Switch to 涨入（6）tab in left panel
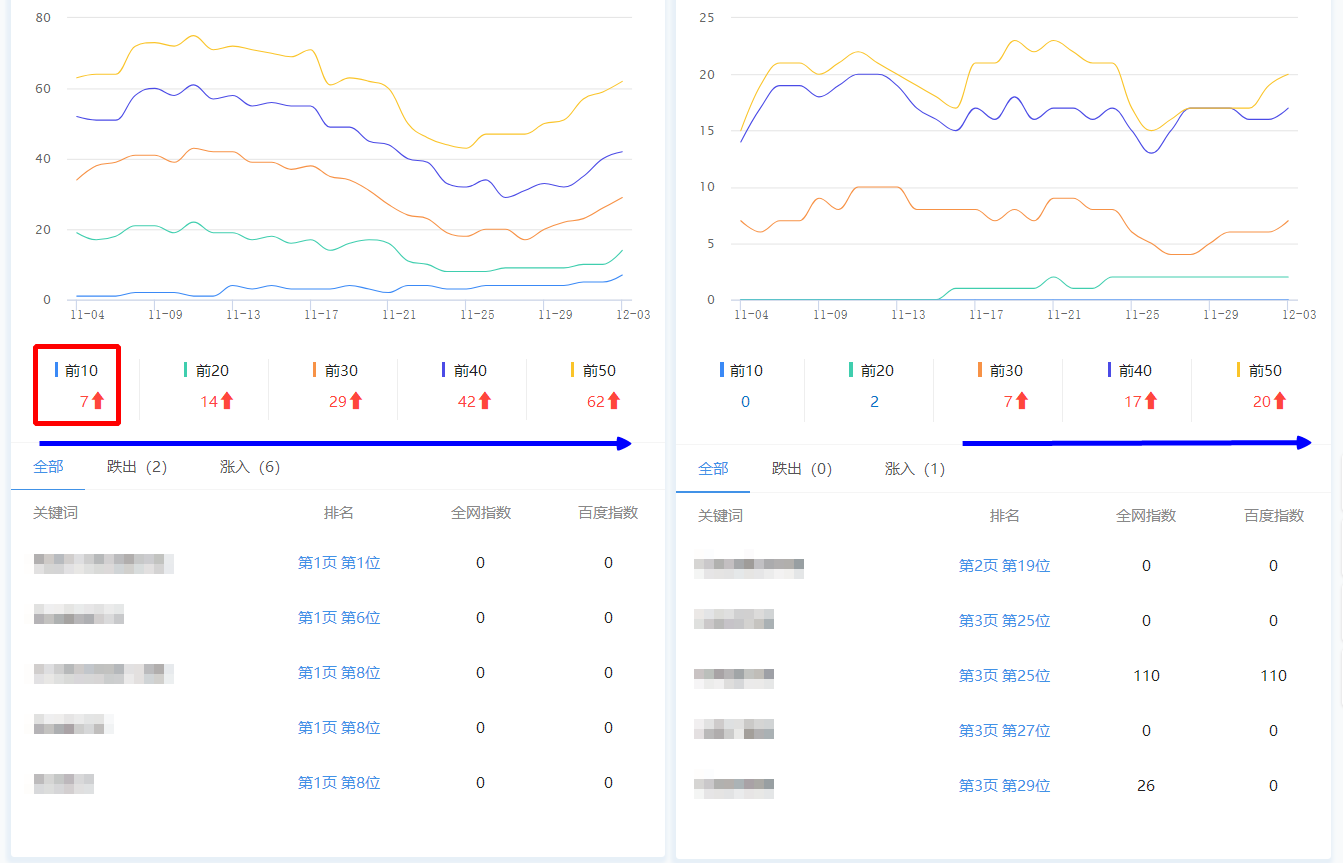The width and height of the screenshot is (1343, 863). (250, 467)
